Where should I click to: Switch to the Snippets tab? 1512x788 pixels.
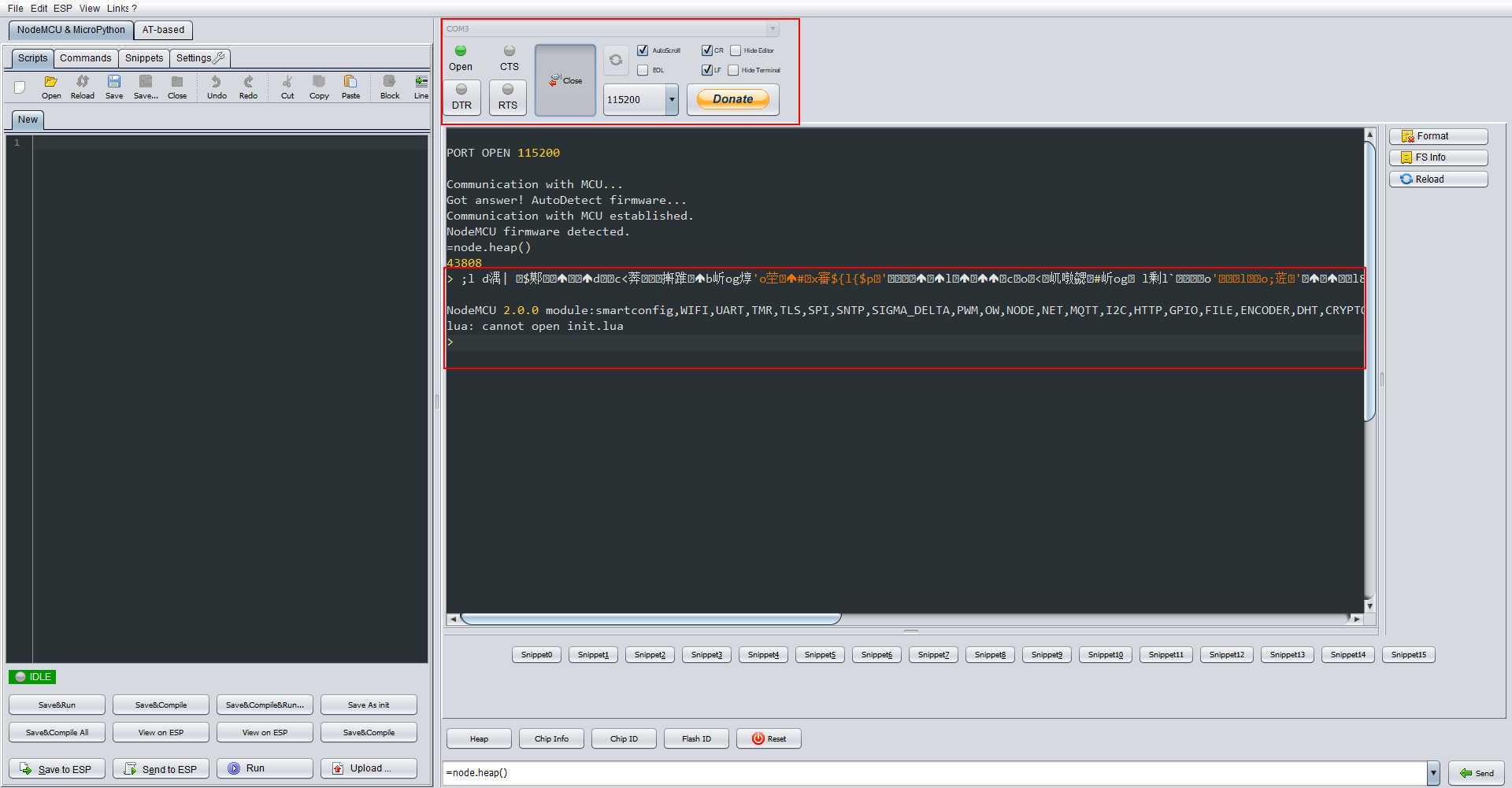pos(144,58)
